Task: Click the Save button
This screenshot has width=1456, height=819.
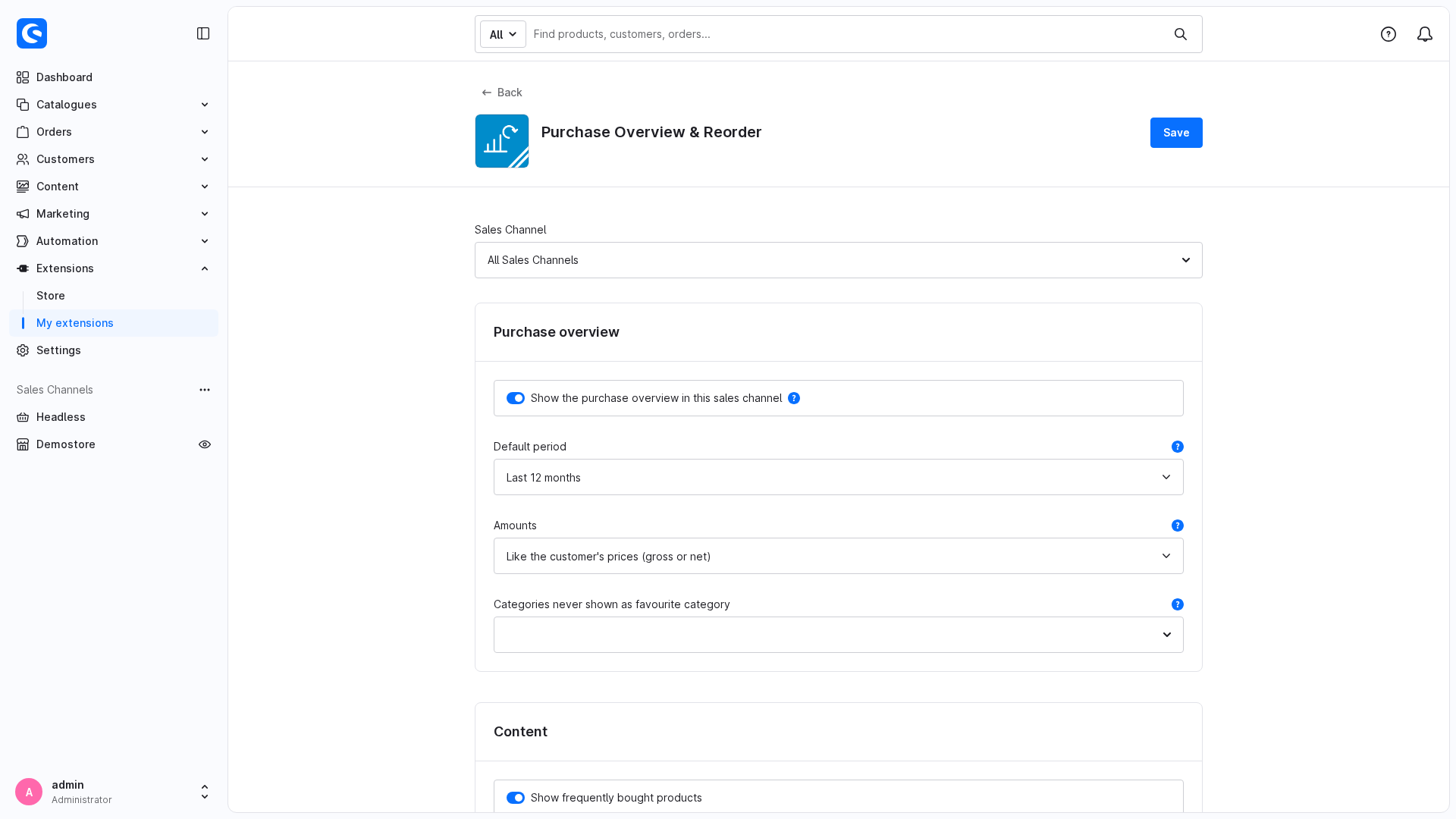Action: coord(1176,133)
